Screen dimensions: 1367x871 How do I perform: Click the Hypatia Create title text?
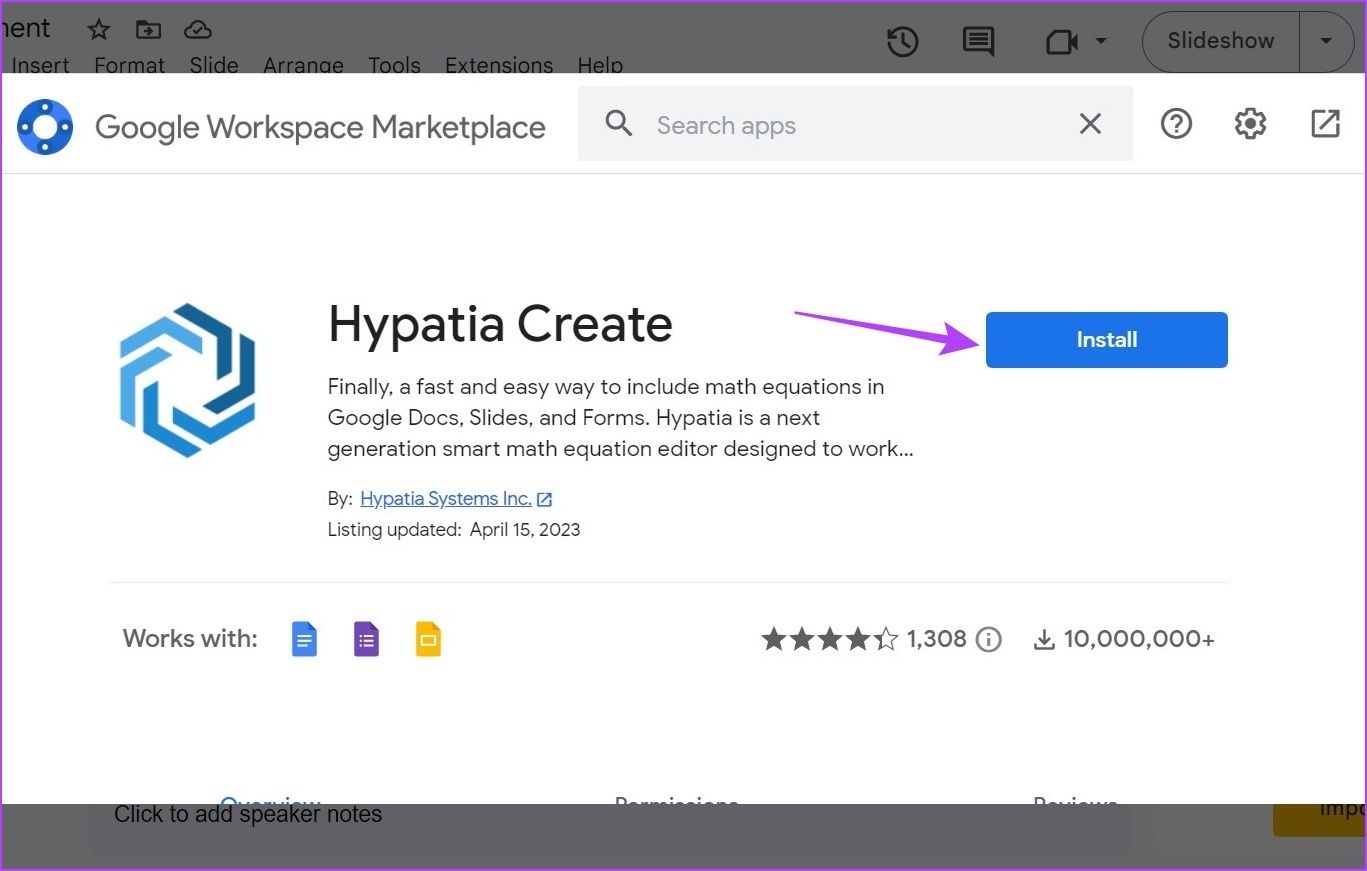click(500, 324)
